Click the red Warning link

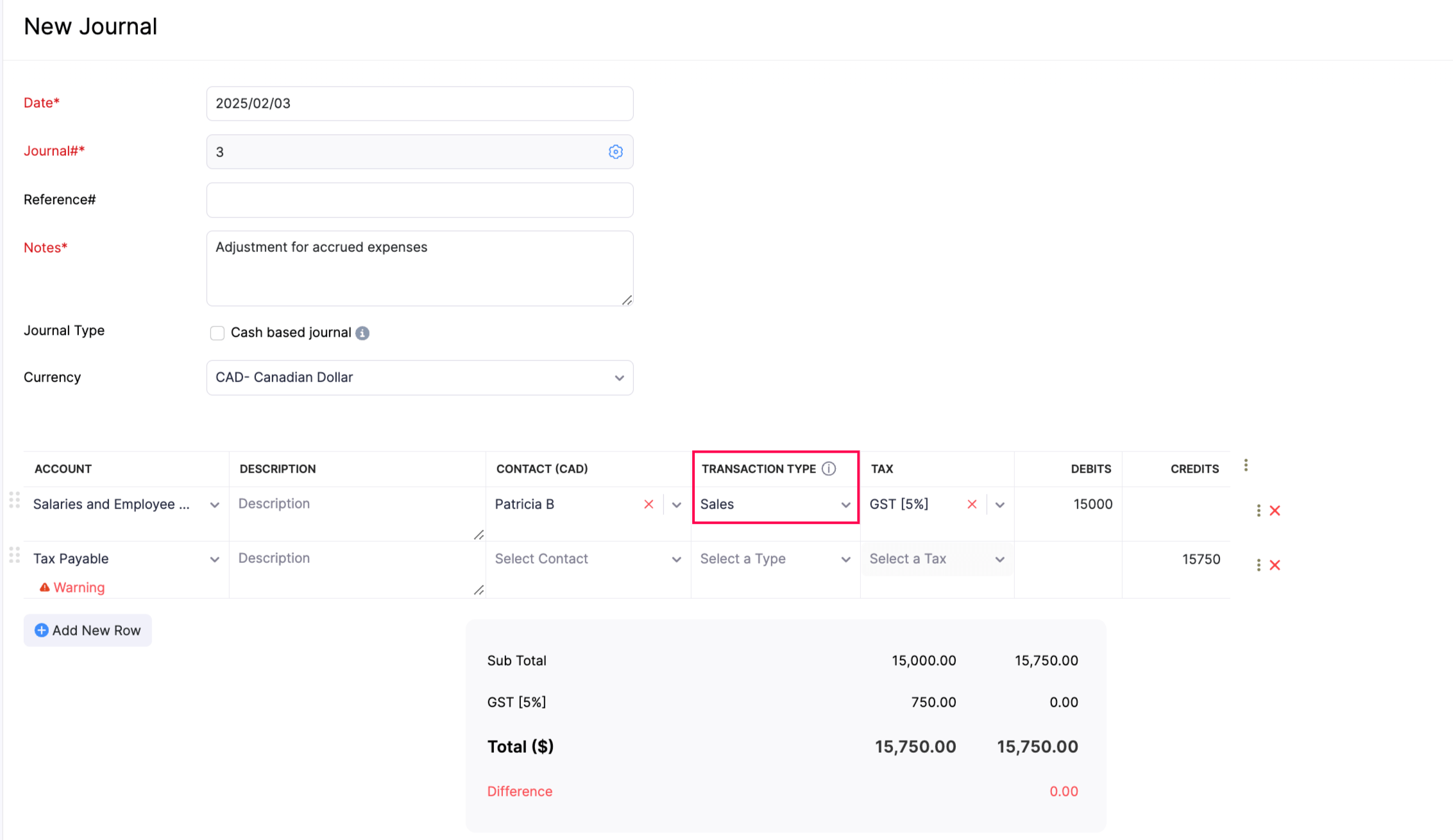[x=79, y=587]
